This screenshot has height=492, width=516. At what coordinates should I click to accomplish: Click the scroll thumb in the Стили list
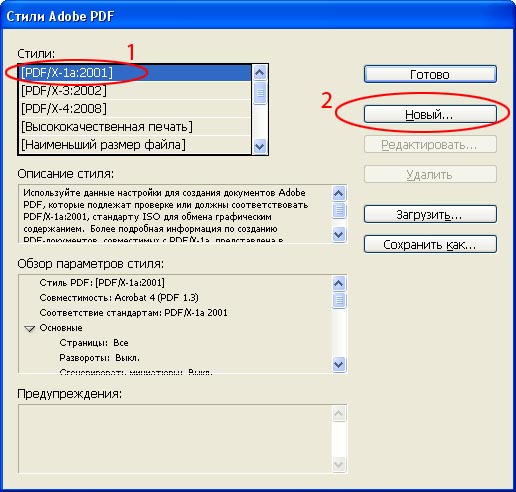click(x=260, y=93)
